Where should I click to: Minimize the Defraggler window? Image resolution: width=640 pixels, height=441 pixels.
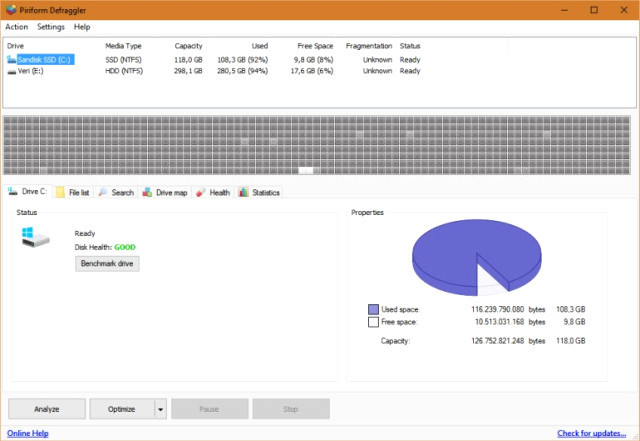click(564, 10)
